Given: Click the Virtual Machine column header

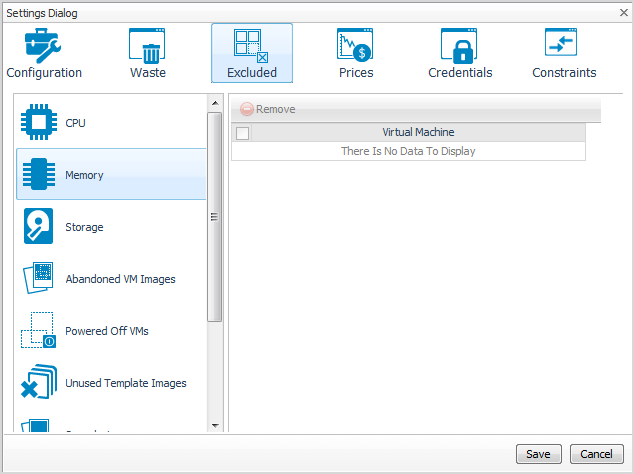Looking at the screenshot, I should 418,132.
